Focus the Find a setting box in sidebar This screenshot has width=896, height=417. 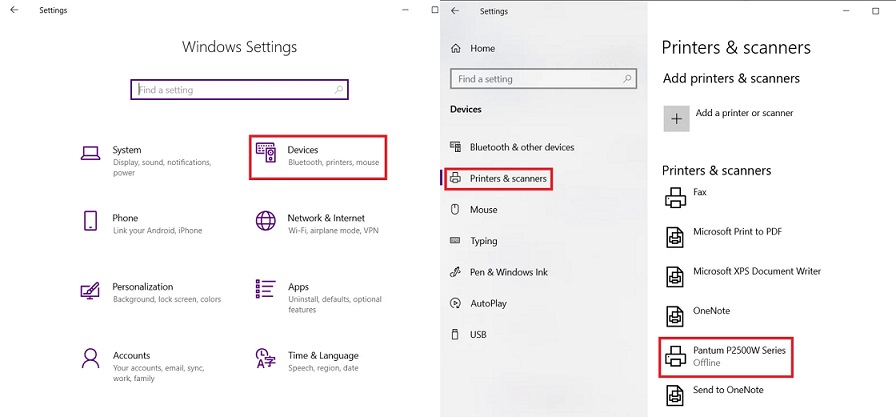tap(543, 79)
